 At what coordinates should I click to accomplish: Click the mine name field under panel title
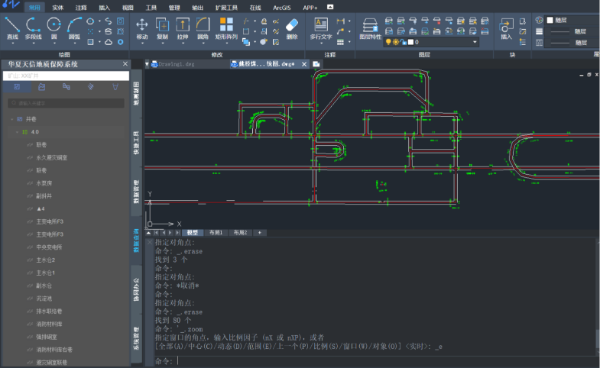point(66,76)
